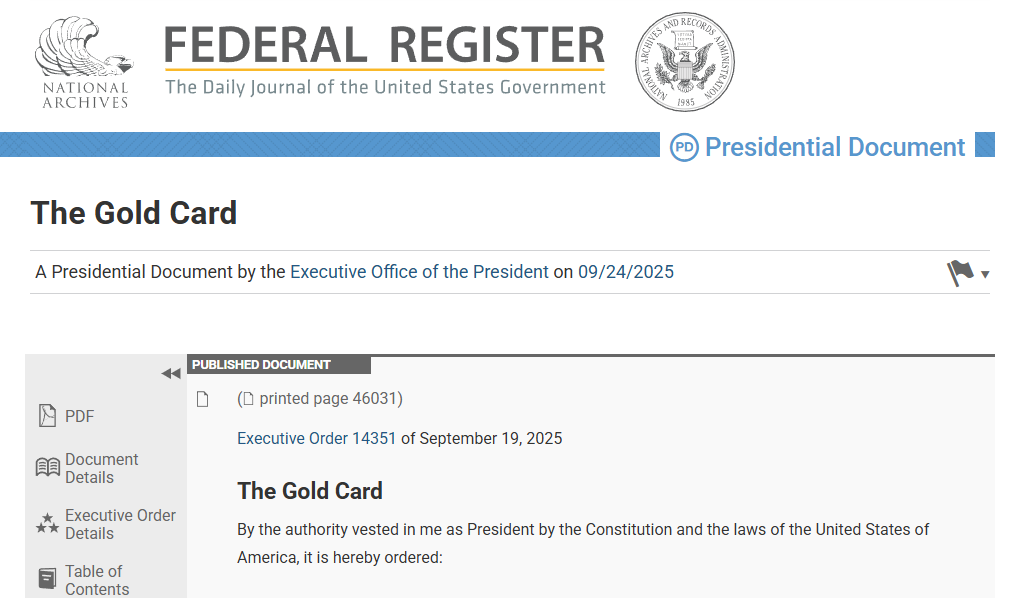Open the Table of Contents sidebar item
The image size is (1022, 598).
click(x=97, y=580)
